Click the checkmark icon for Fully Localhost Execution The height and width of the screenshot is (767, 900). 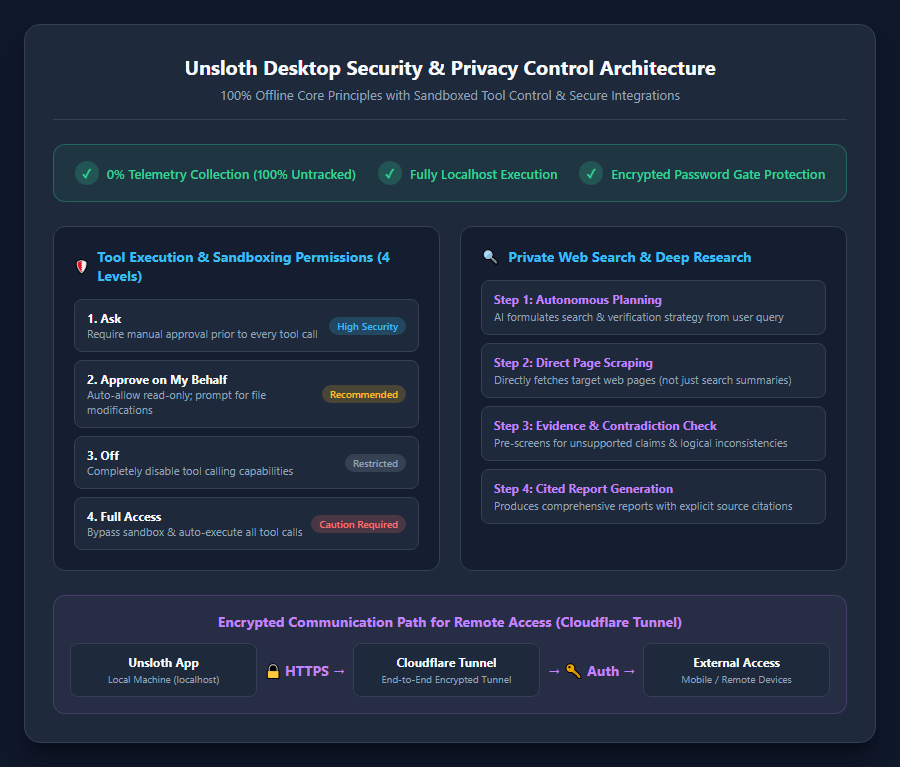[390, 173]
